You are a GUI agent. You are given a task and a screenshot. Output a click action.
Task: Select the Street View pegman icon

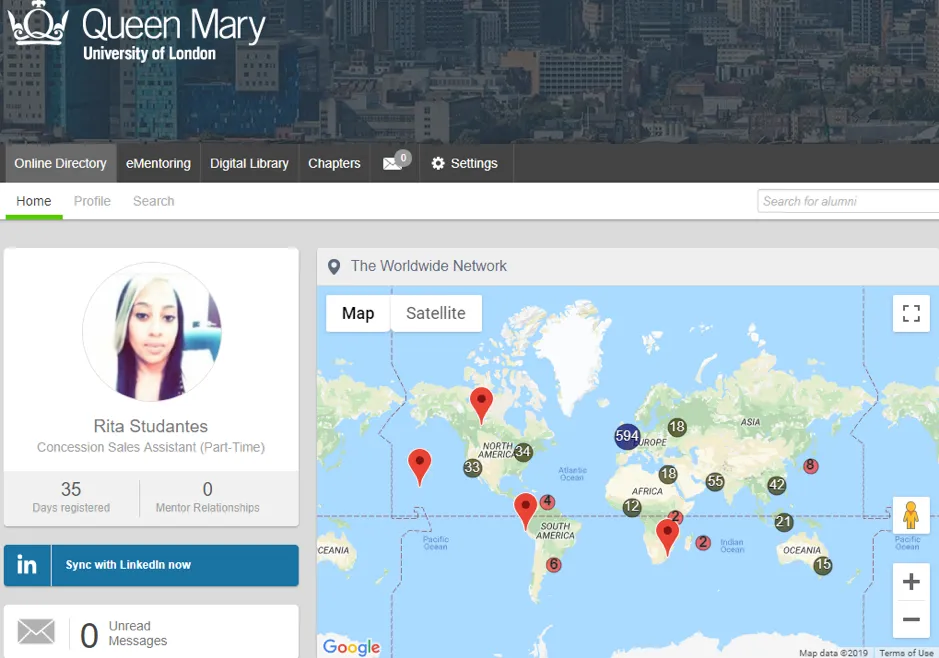coord(911,516)
